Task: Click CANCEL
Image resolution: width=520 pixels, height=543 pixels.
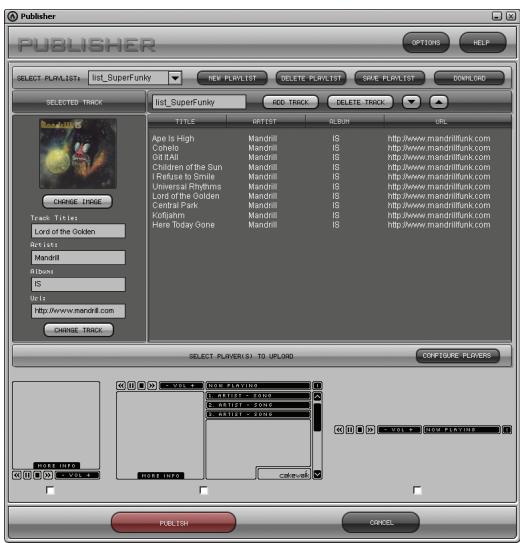Action: [x=381, y=522]
